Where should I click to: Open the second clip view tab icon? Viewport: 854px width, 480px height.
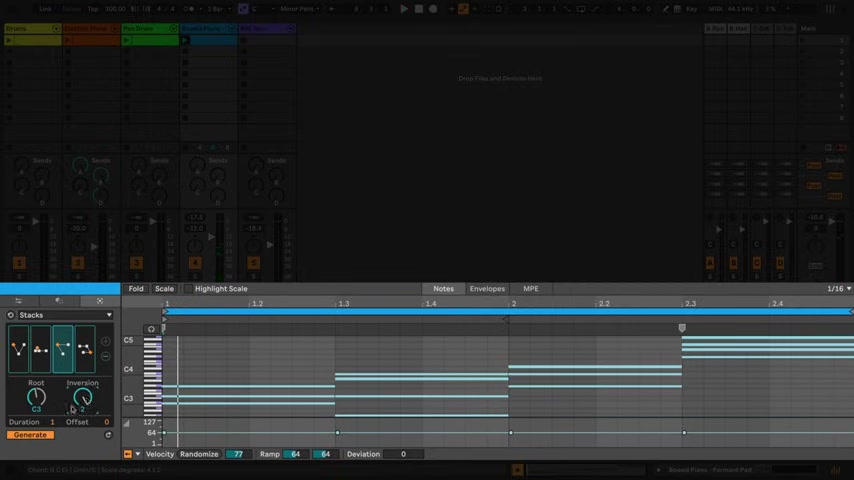coord(59,301)
